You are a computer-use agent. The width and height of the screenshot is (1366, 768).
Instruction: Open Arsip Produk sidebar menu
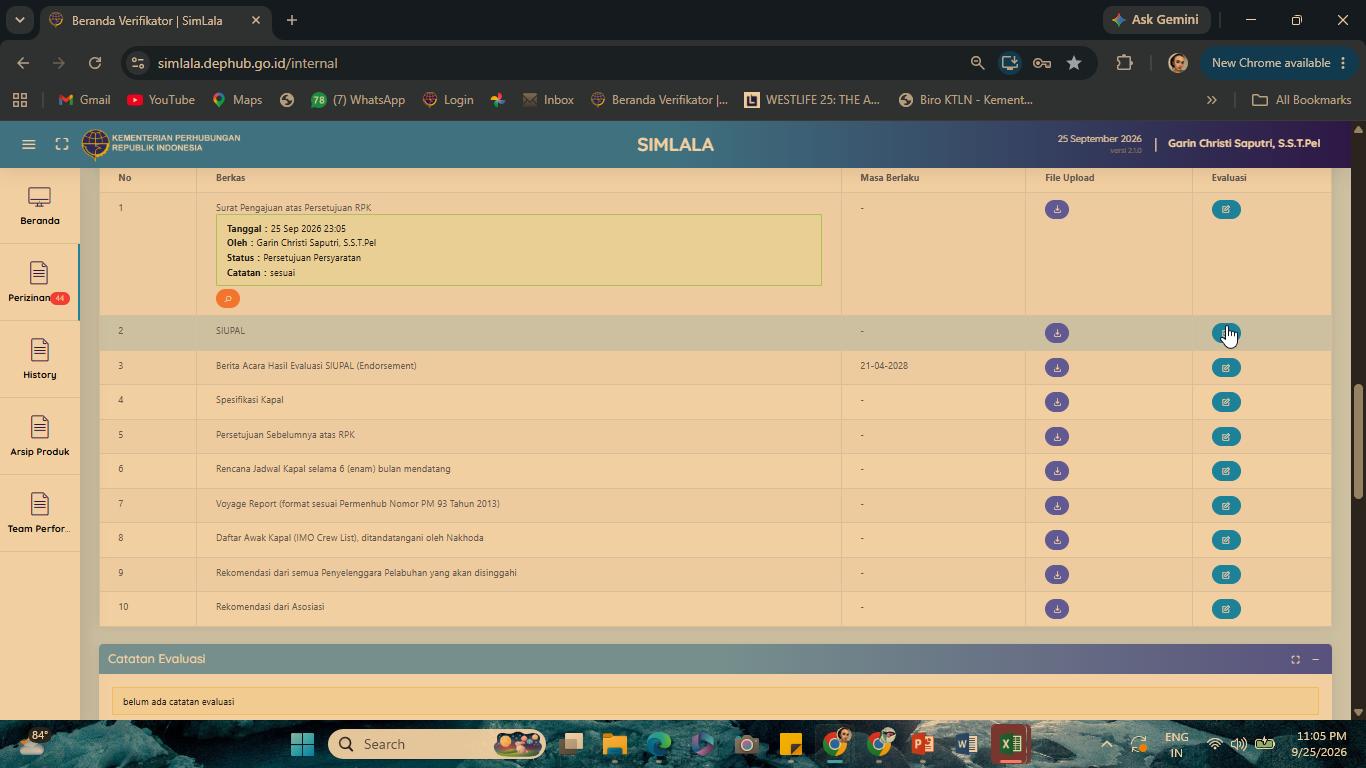[39, 436]
